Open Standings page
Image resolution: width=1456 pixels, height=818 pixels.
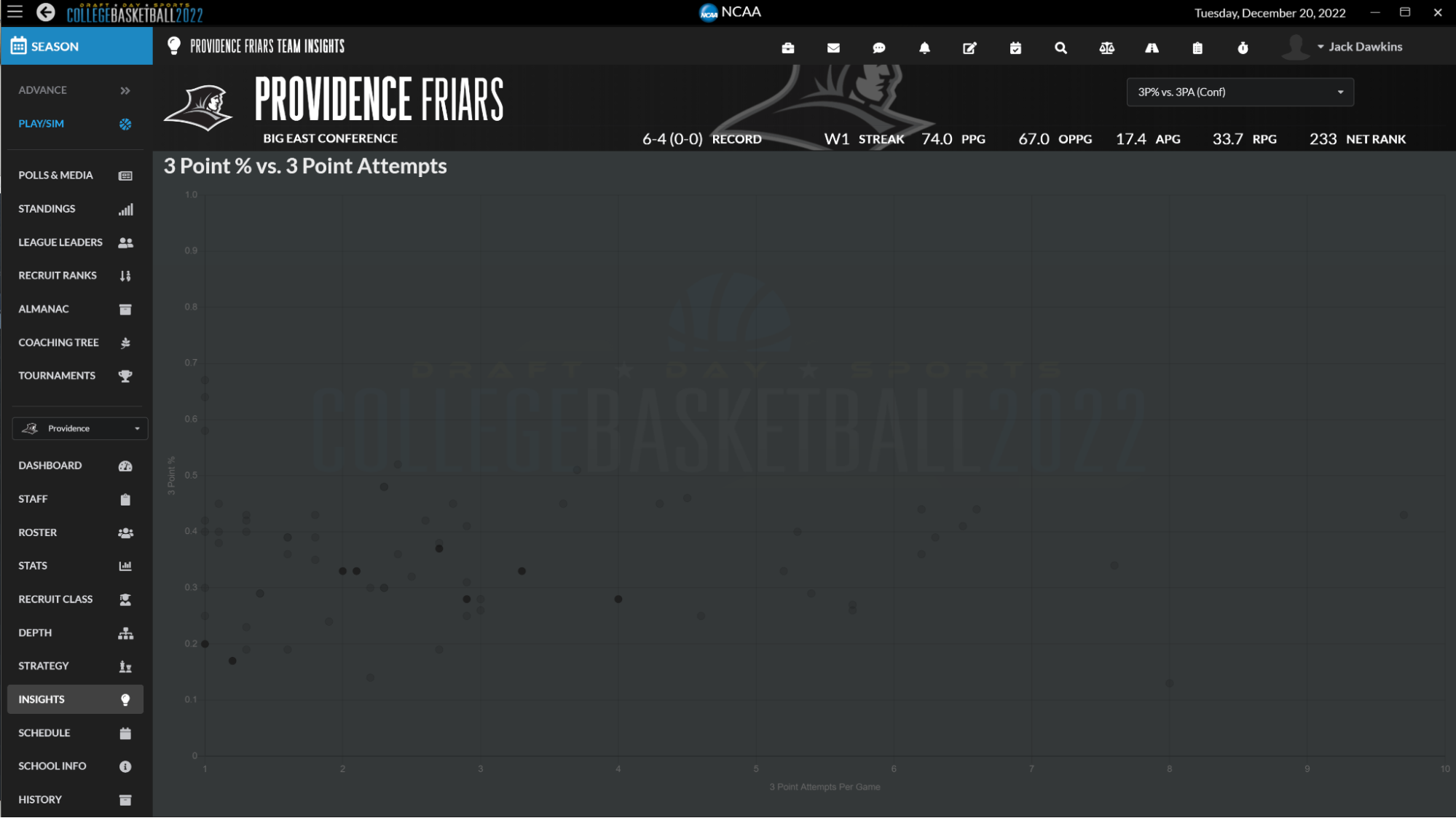pos(75,209)
